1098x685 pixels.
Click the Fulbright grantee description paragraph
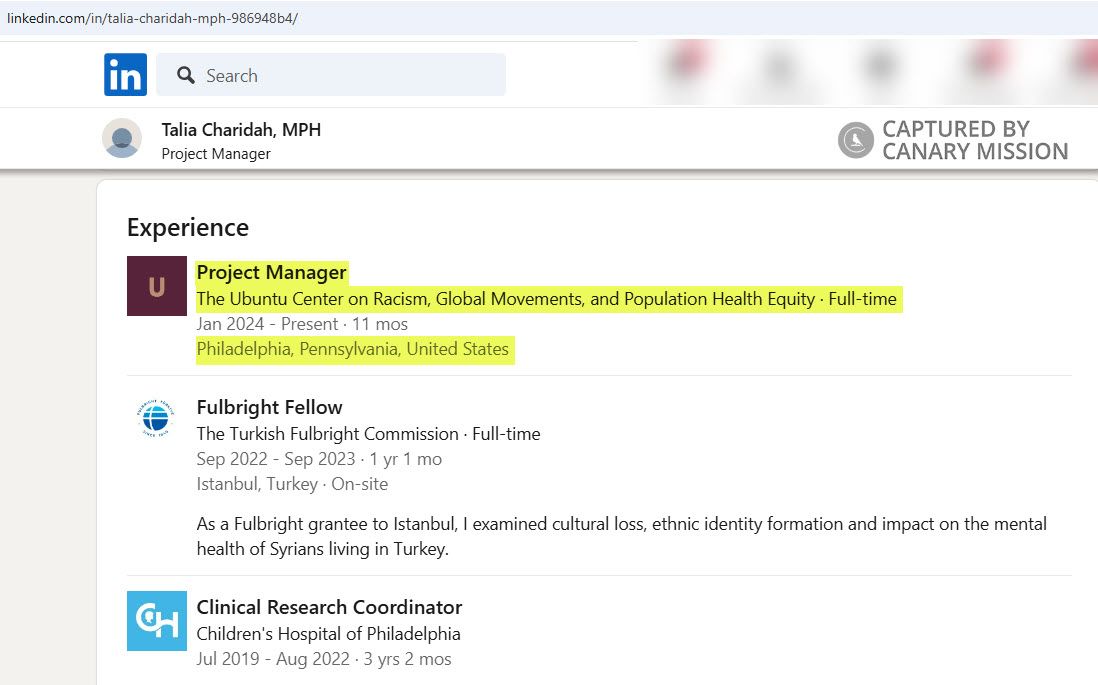pyautogui.click(x=620, y=537)
